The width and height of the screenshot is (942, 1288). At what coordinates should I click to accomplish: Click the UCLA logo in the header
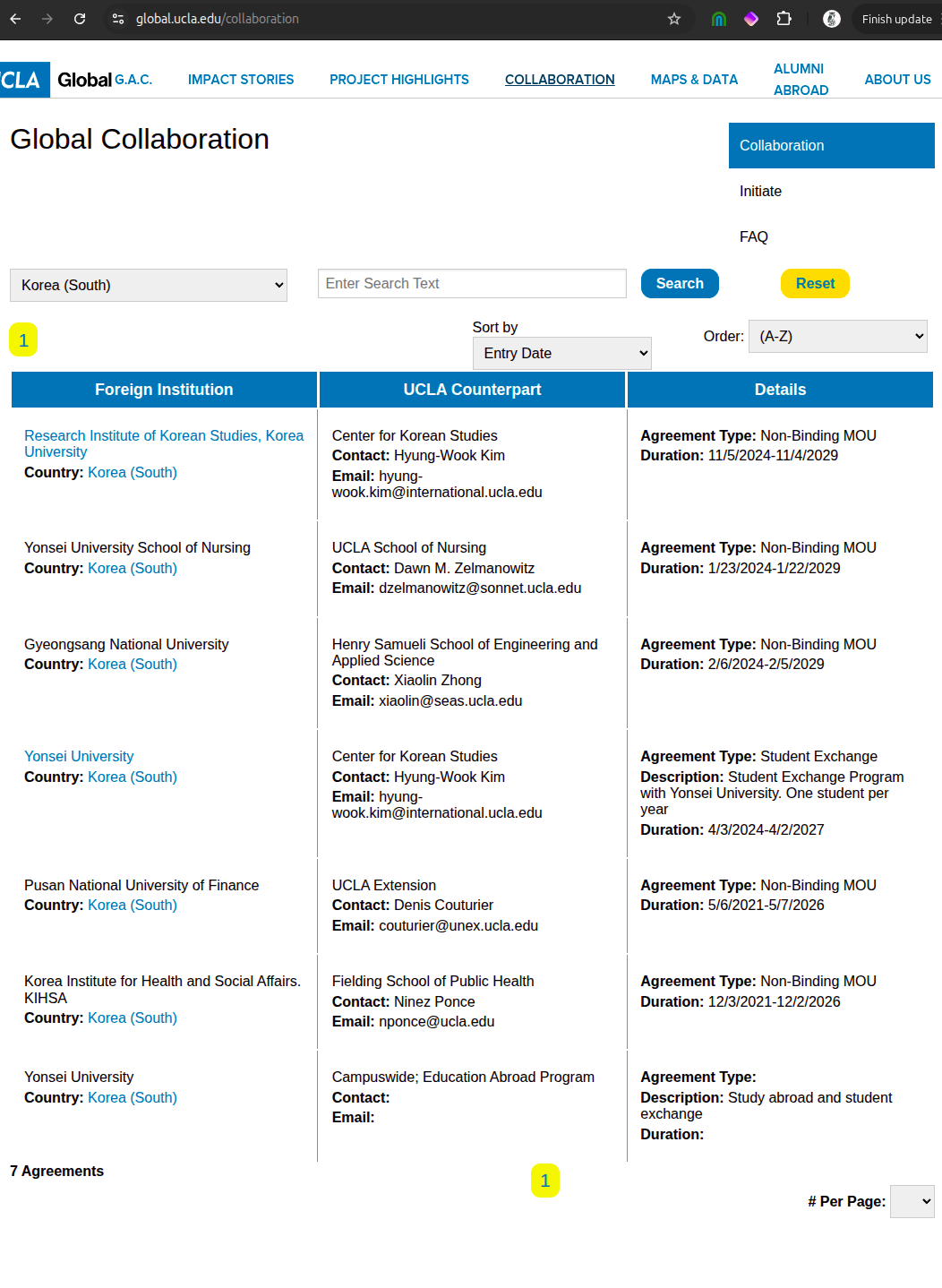(24, 80)
